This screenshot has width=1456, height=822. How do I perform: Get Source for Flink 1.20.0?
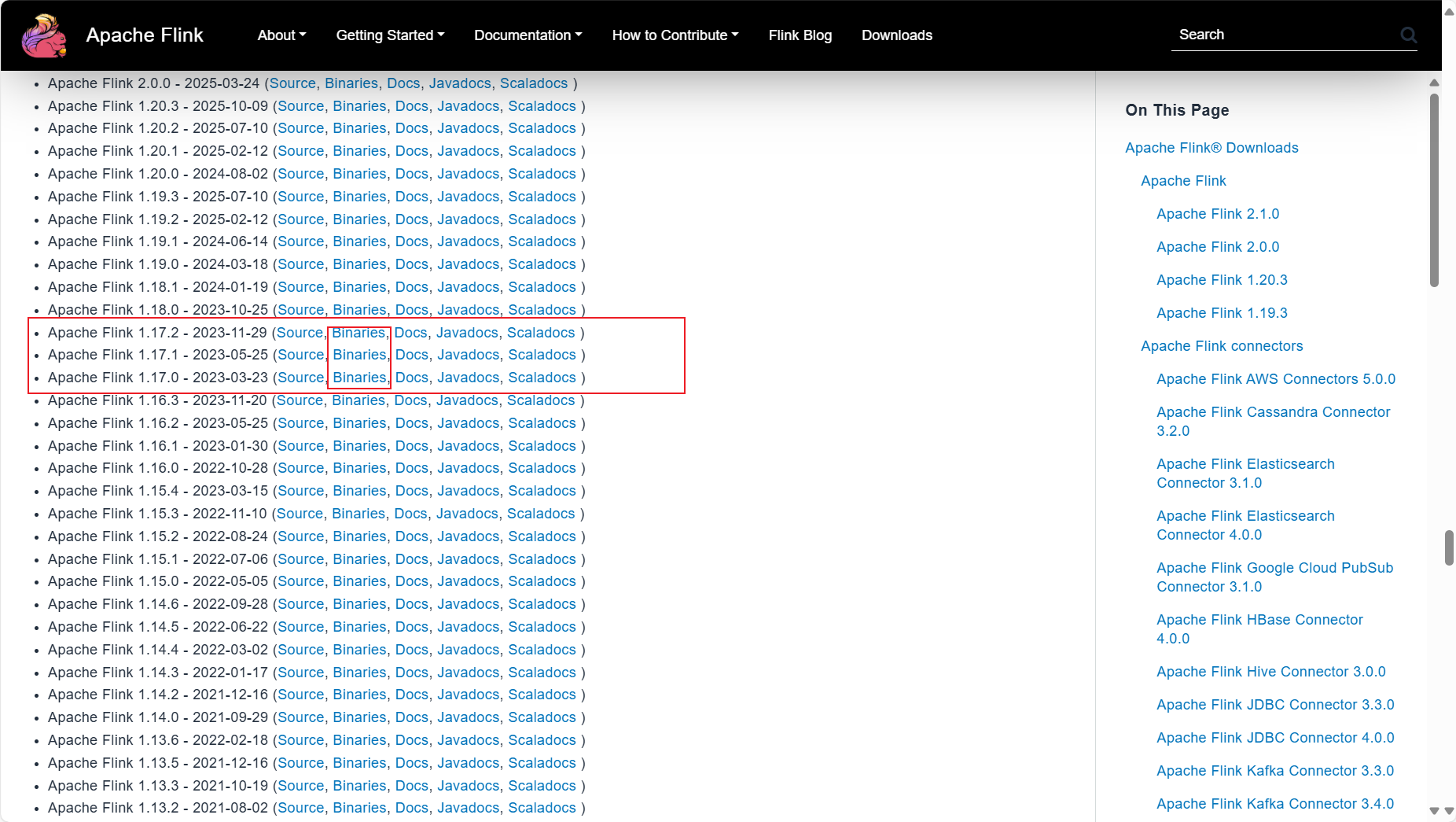pos(301,174)
